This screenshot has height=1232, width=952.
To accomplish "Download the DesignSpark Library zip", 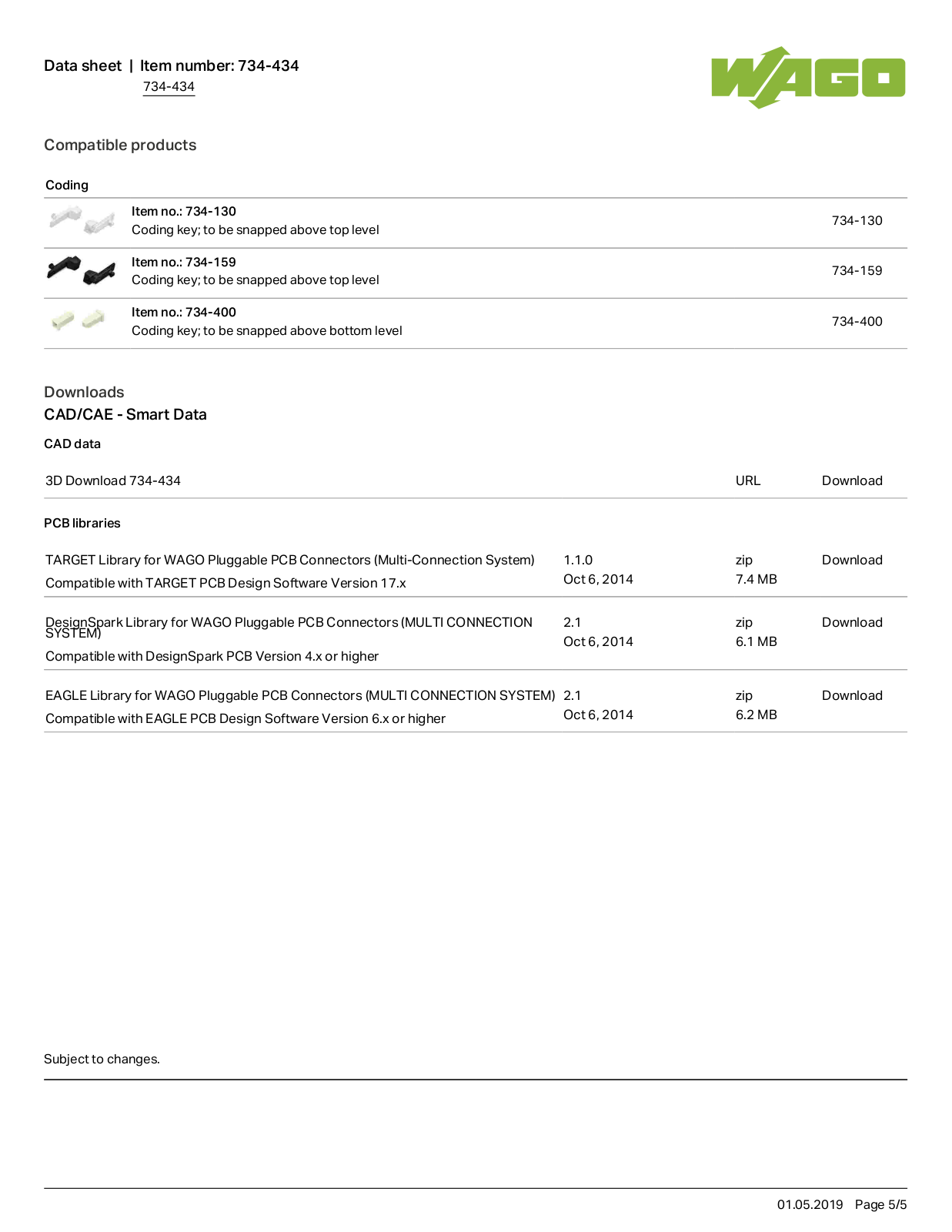I will [852, 622].
